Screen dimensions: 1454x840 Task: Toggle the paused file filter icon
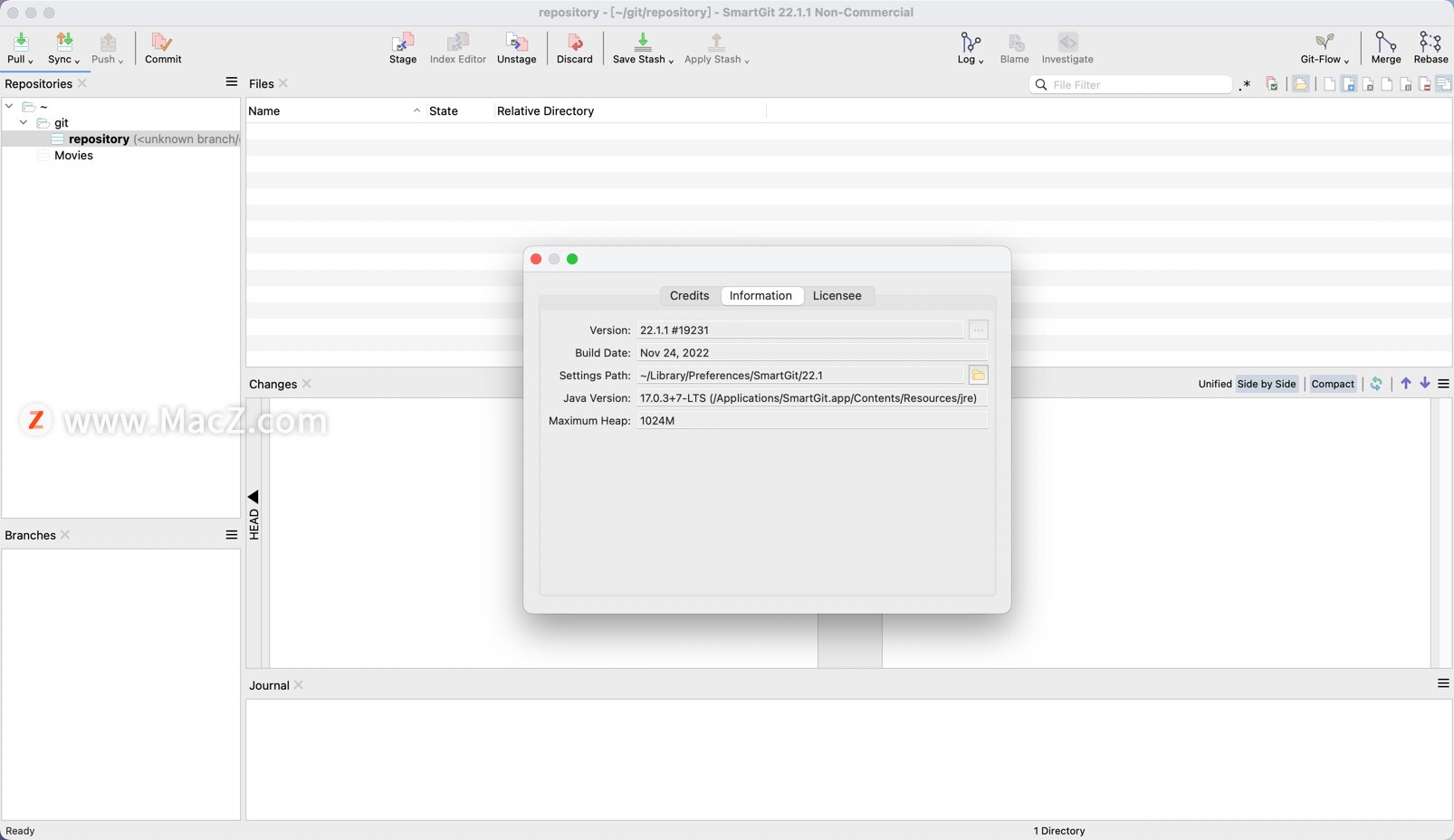1405,84
